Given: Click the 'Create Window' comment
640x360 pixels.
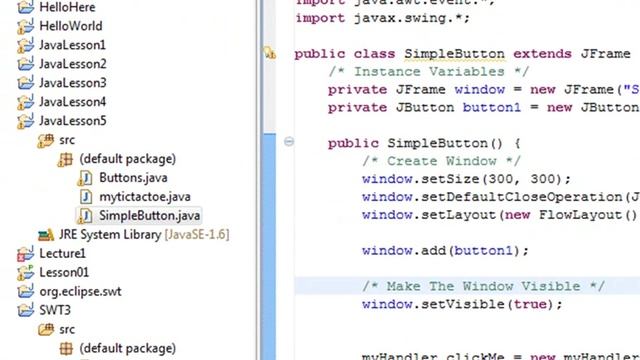Looking at the screenshot, I should tap(441, 161).
